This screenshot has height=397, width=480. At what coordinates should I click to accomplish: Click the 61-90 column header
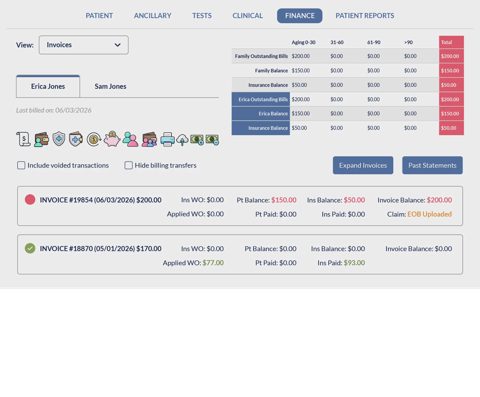click(374, 42)
